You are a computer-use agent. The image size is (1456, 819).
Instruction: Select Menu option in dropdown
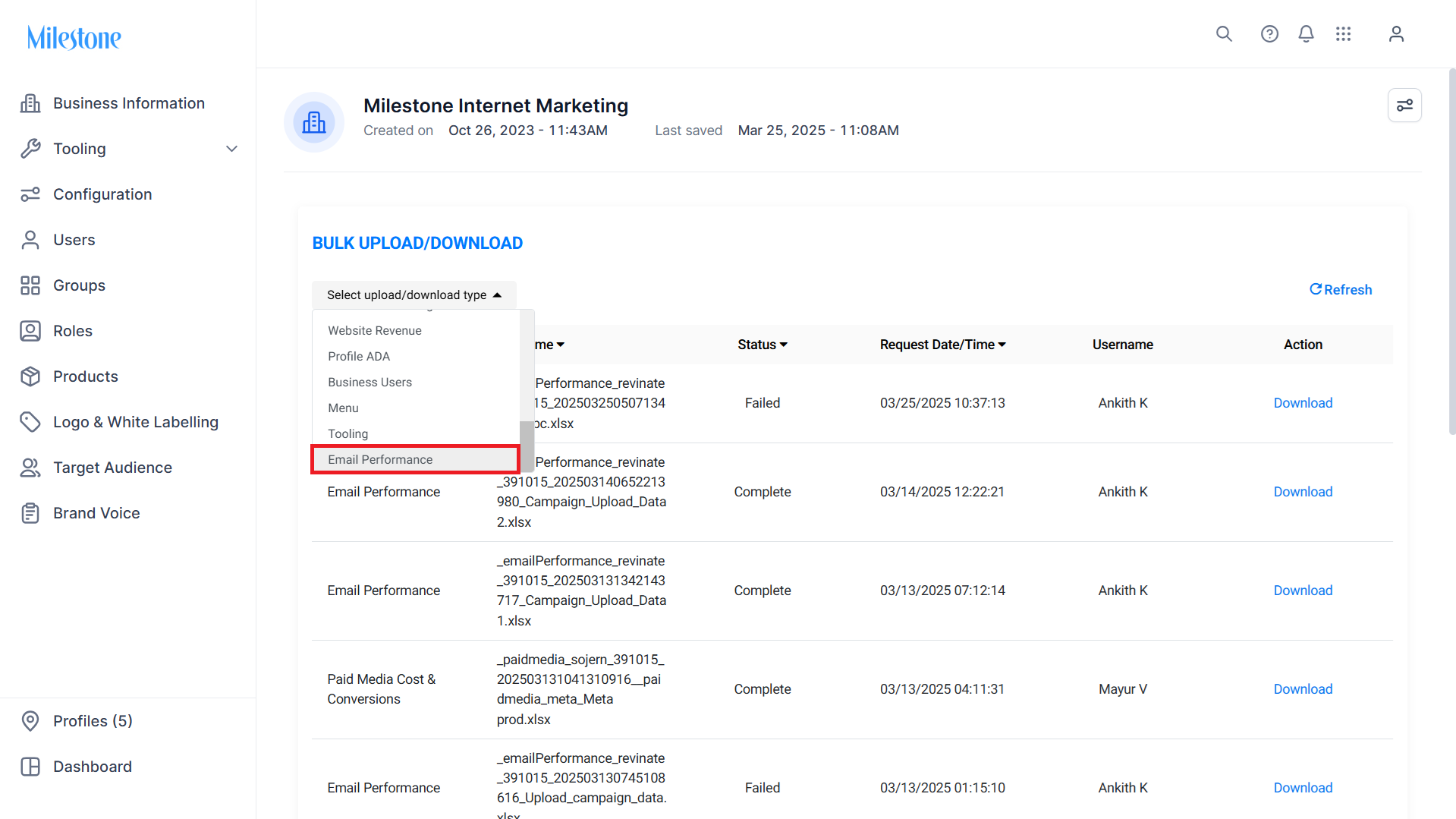pos(343,408)
